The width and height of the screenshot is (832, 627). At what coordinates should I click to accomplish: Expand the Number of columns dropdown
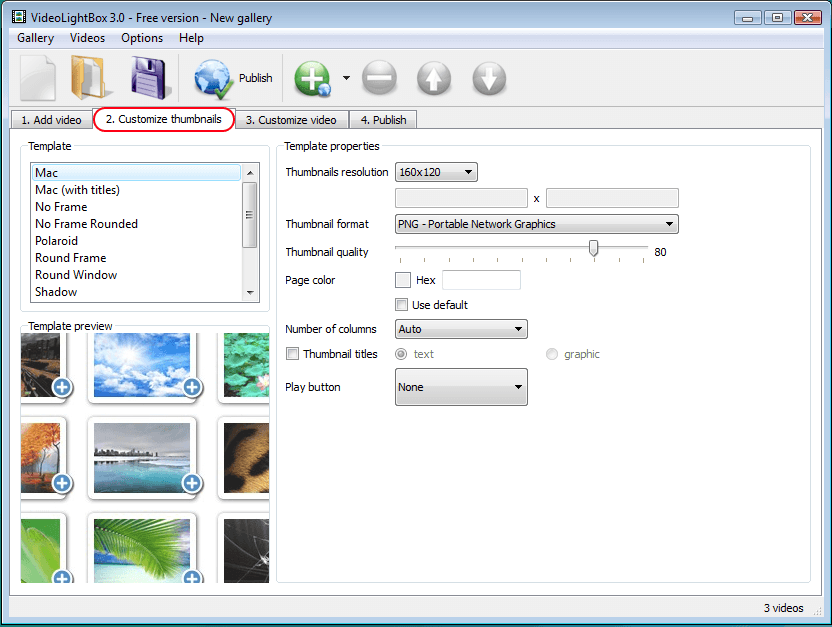tap(461, 329)
